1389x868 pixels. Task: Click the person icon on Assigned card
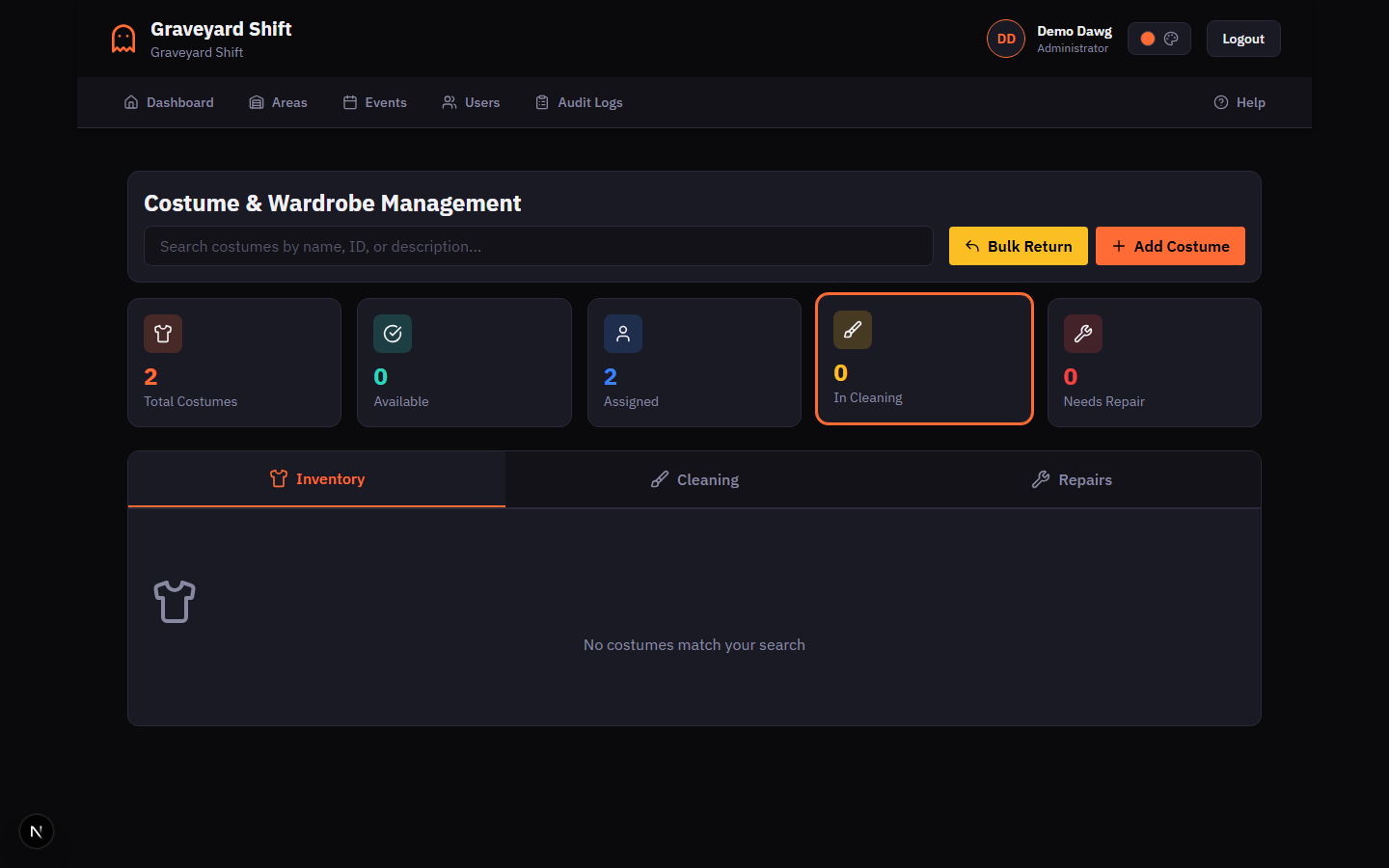pos(622,333)
